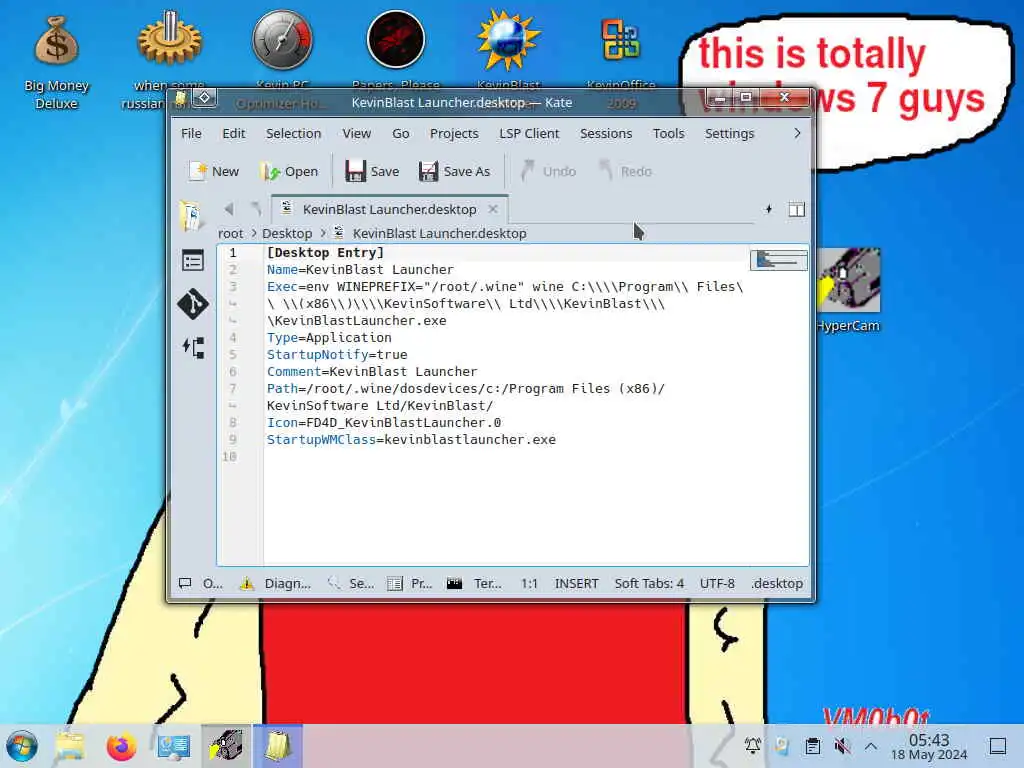Click the quick open star icon
1024x768 pixels.
click(769, 209)
